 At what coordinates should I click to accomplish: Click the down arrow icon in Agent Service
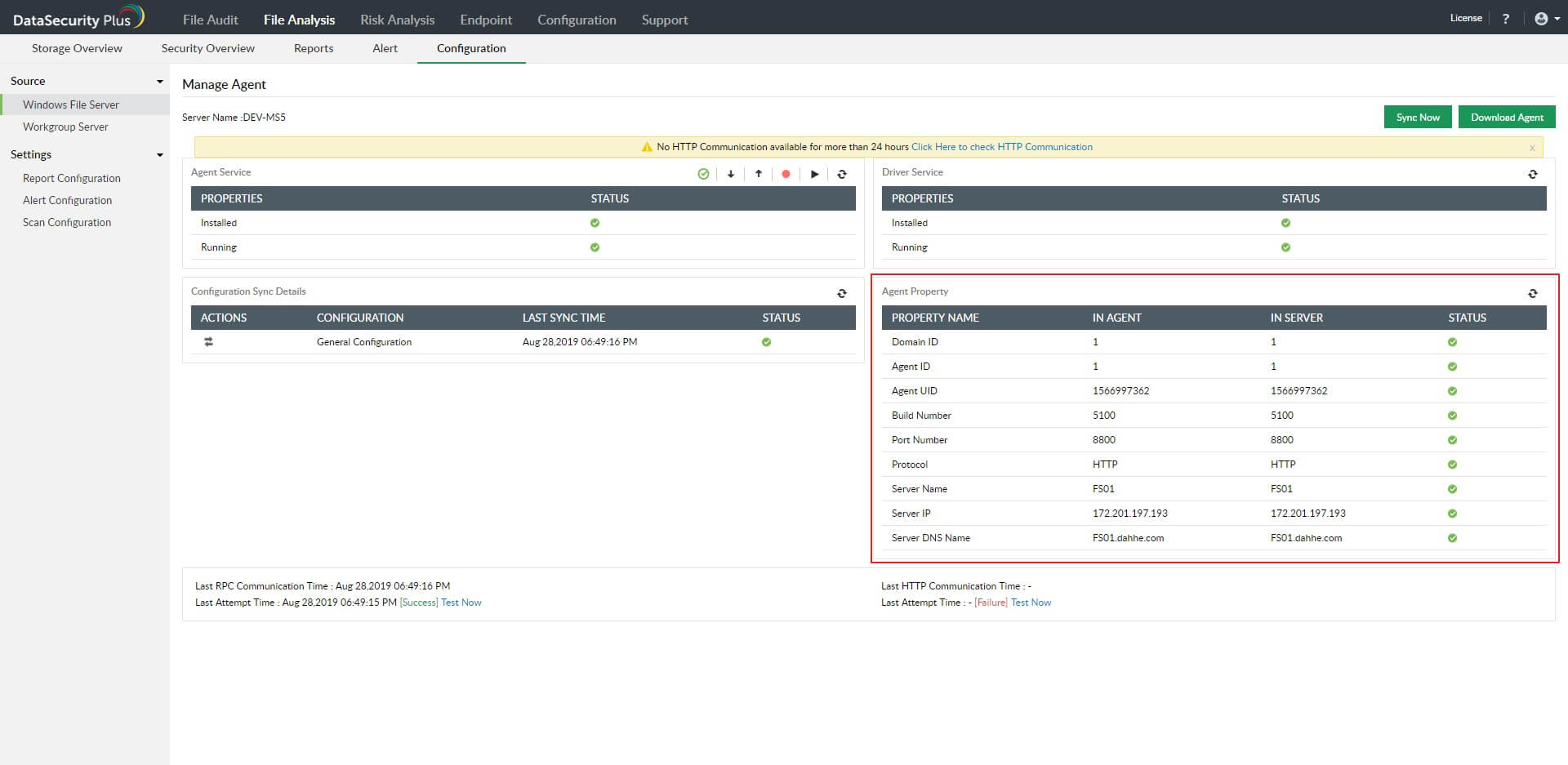[x=731, y=174]
